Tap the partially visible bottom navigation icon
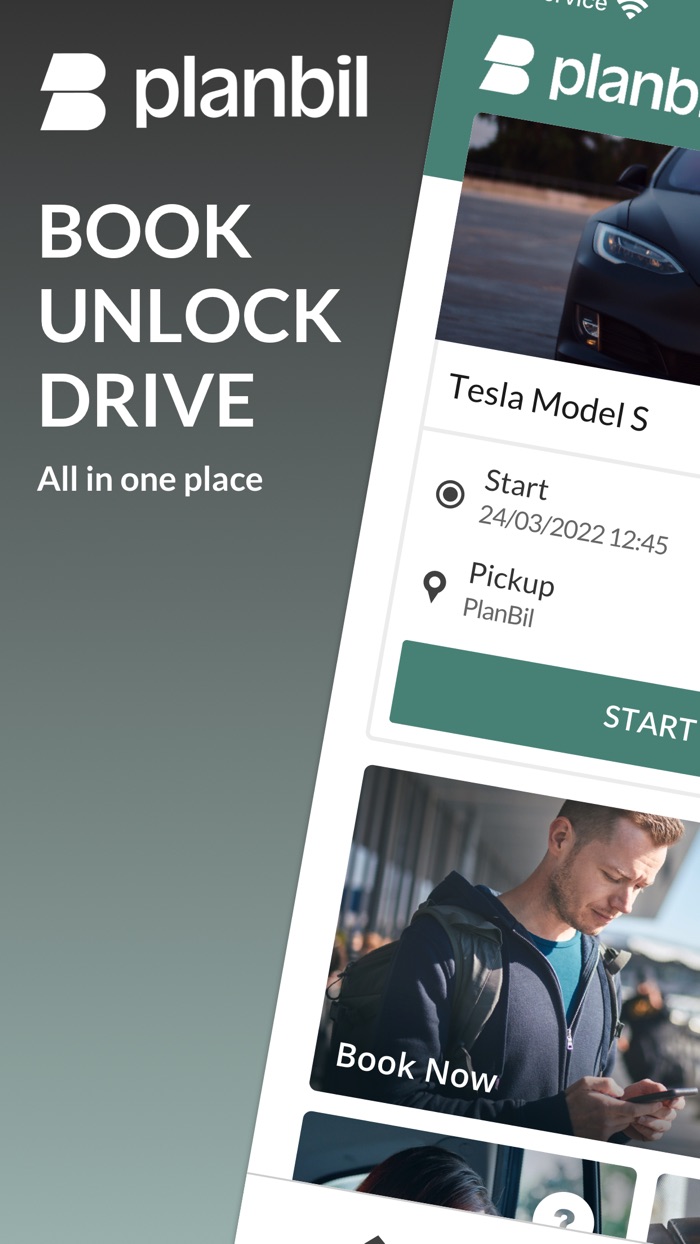This screenshot has height=1244, width=700. pos(375,1239)
